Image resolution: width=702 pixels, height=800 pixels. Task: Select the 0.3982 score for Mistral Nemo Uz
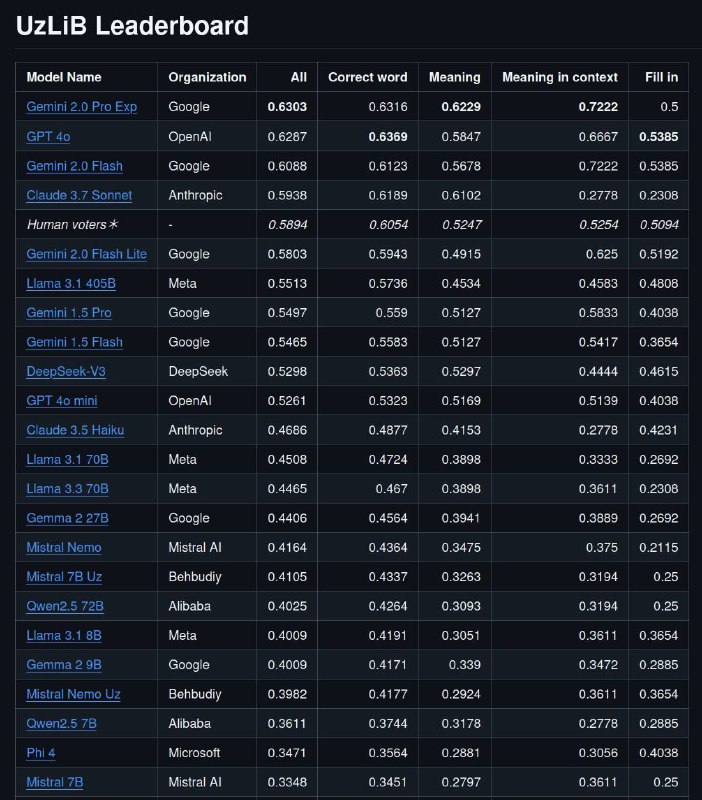click(287, 694)
